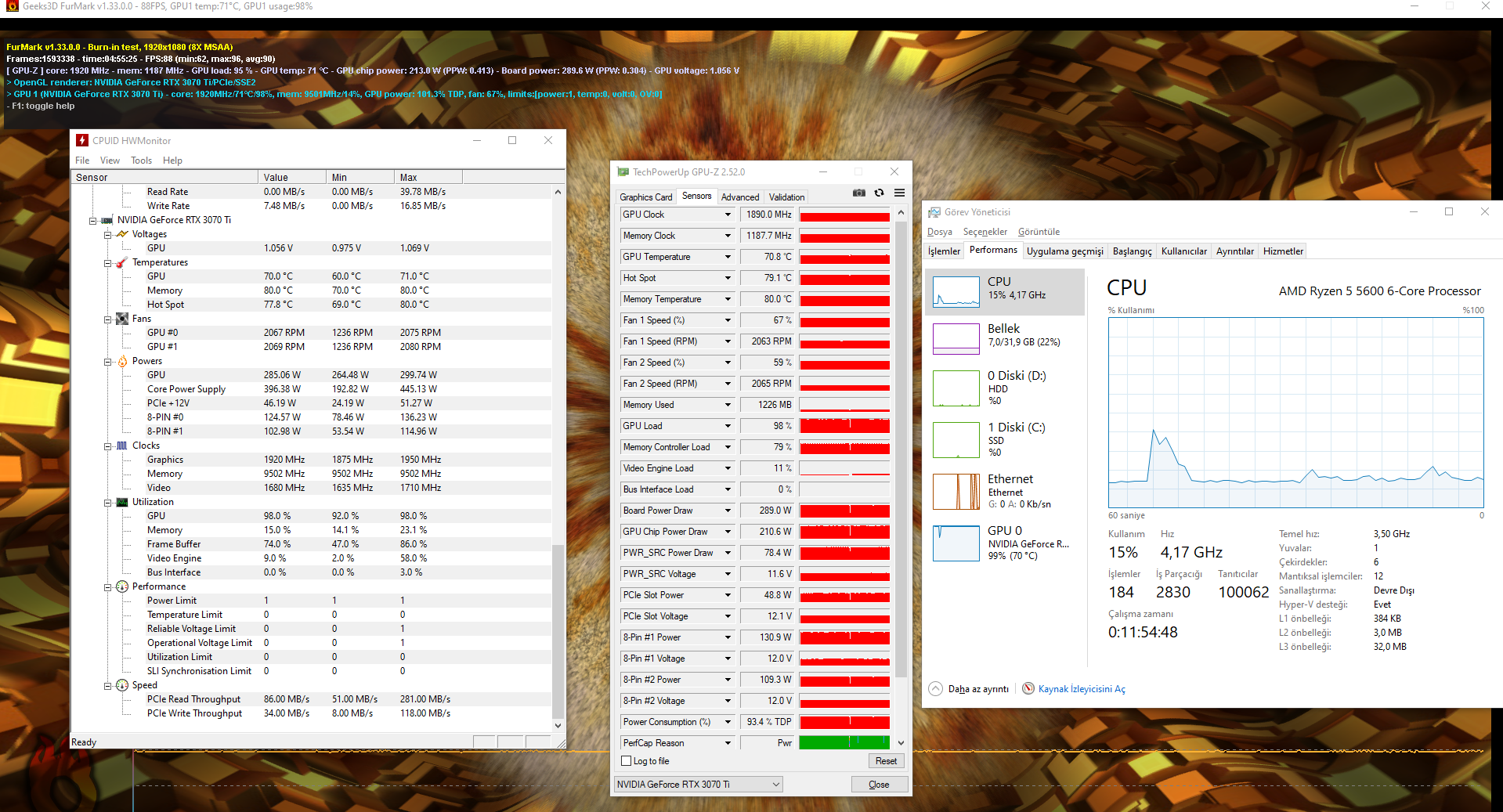Click the Voltages lightning icon in HWMonitor
This screenshot has width=1503, height=812.
click(x=122, y=234)
